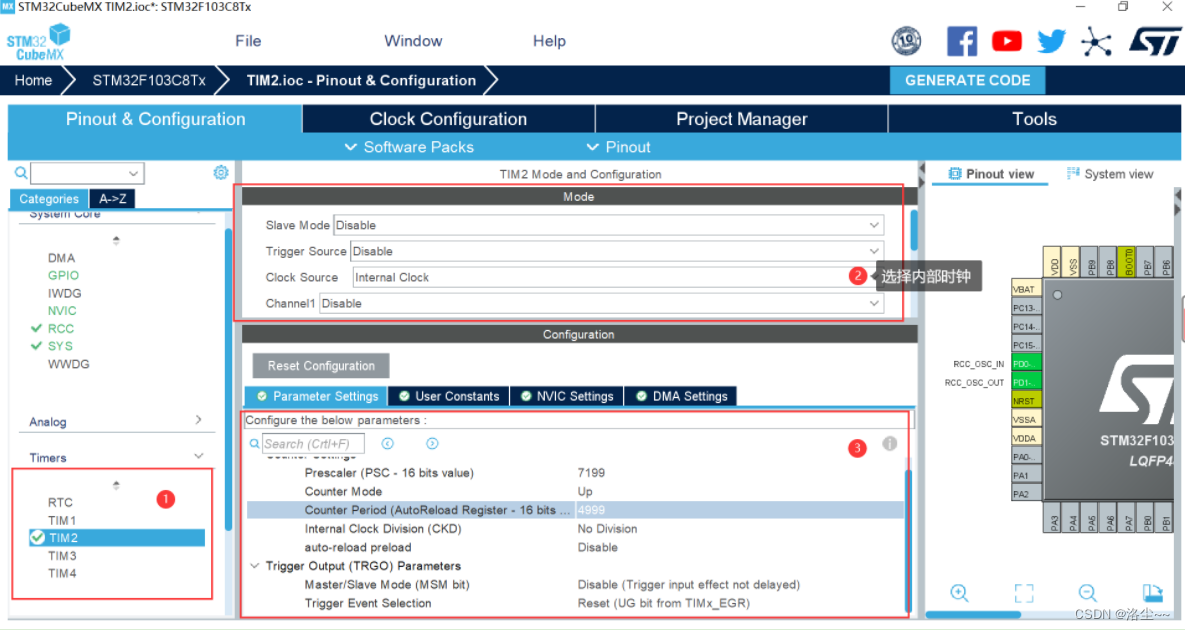
Task: Open the category settings gear icon
Action: point(221,173)
